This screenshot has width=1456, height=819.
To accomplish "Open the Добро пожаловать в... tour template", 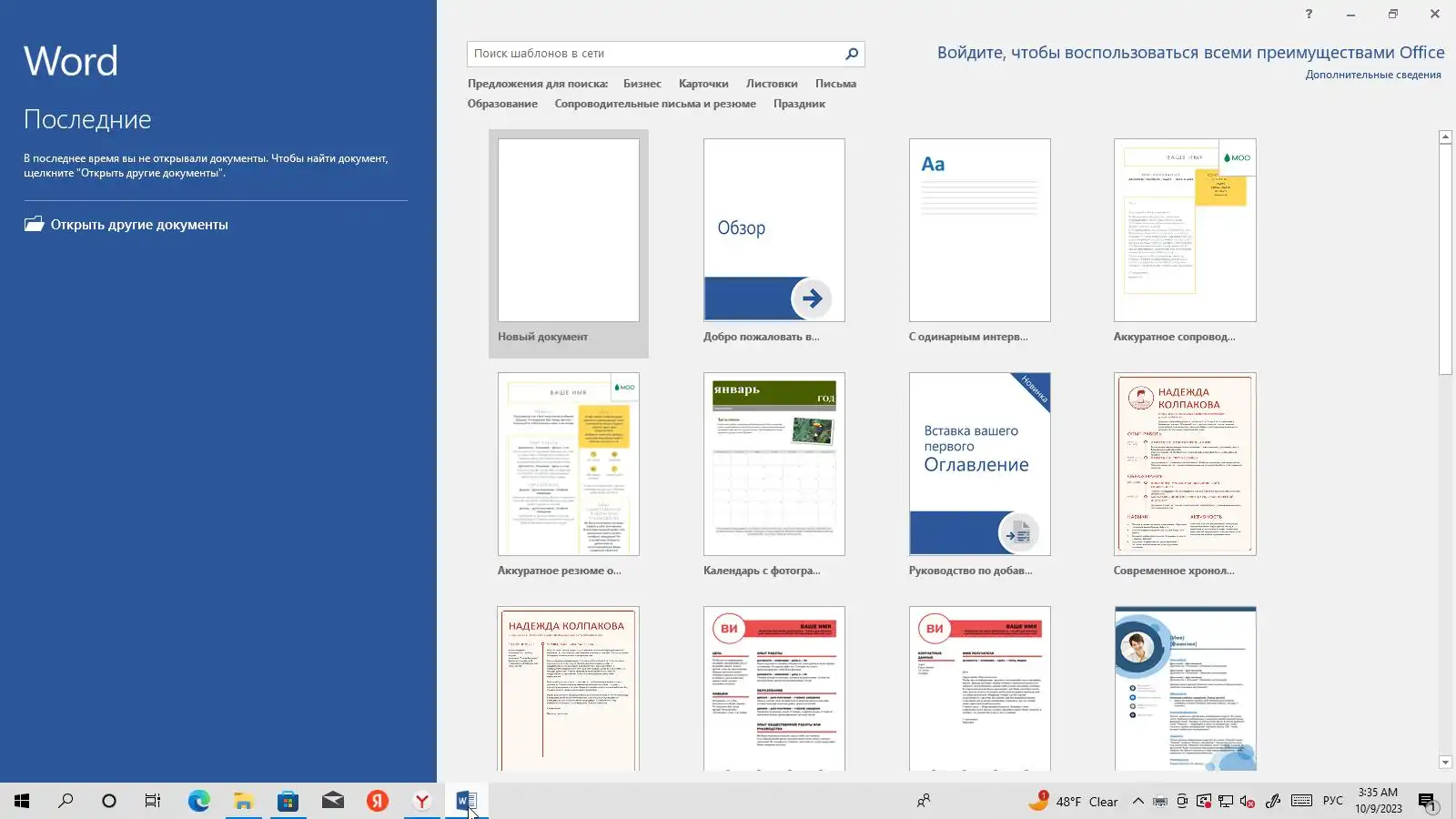I will pos(774,243).
